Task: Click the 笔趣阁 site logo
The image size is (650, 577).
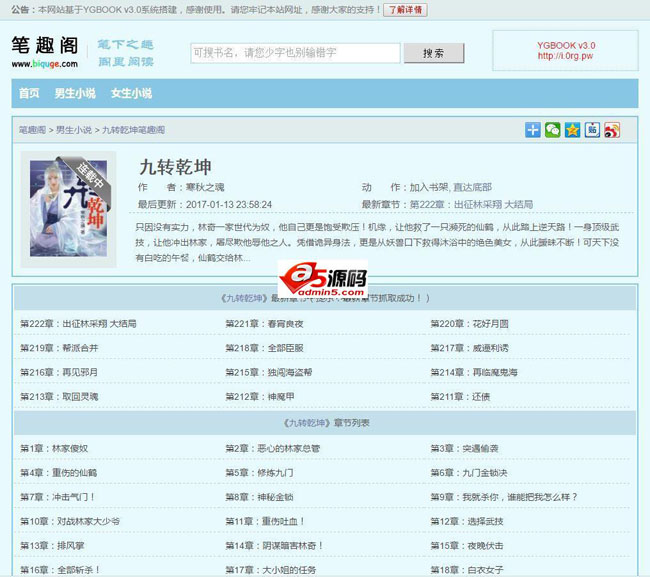Action: point(45,52)
